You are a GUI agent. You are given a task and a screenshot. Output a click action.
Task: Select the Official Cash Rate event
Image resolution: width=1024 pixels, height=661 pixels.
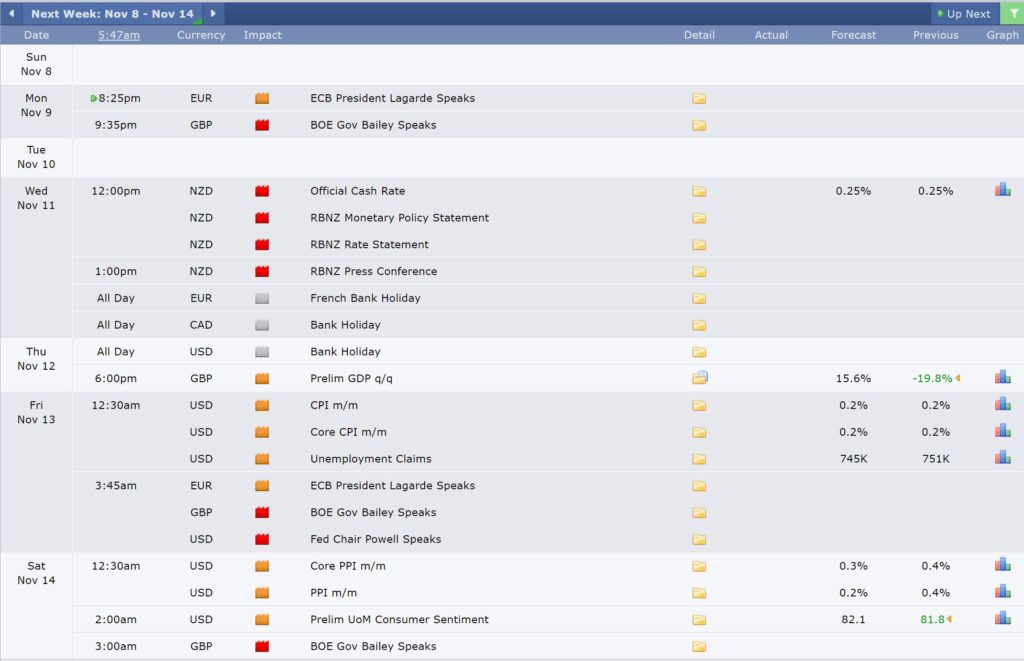357,191
